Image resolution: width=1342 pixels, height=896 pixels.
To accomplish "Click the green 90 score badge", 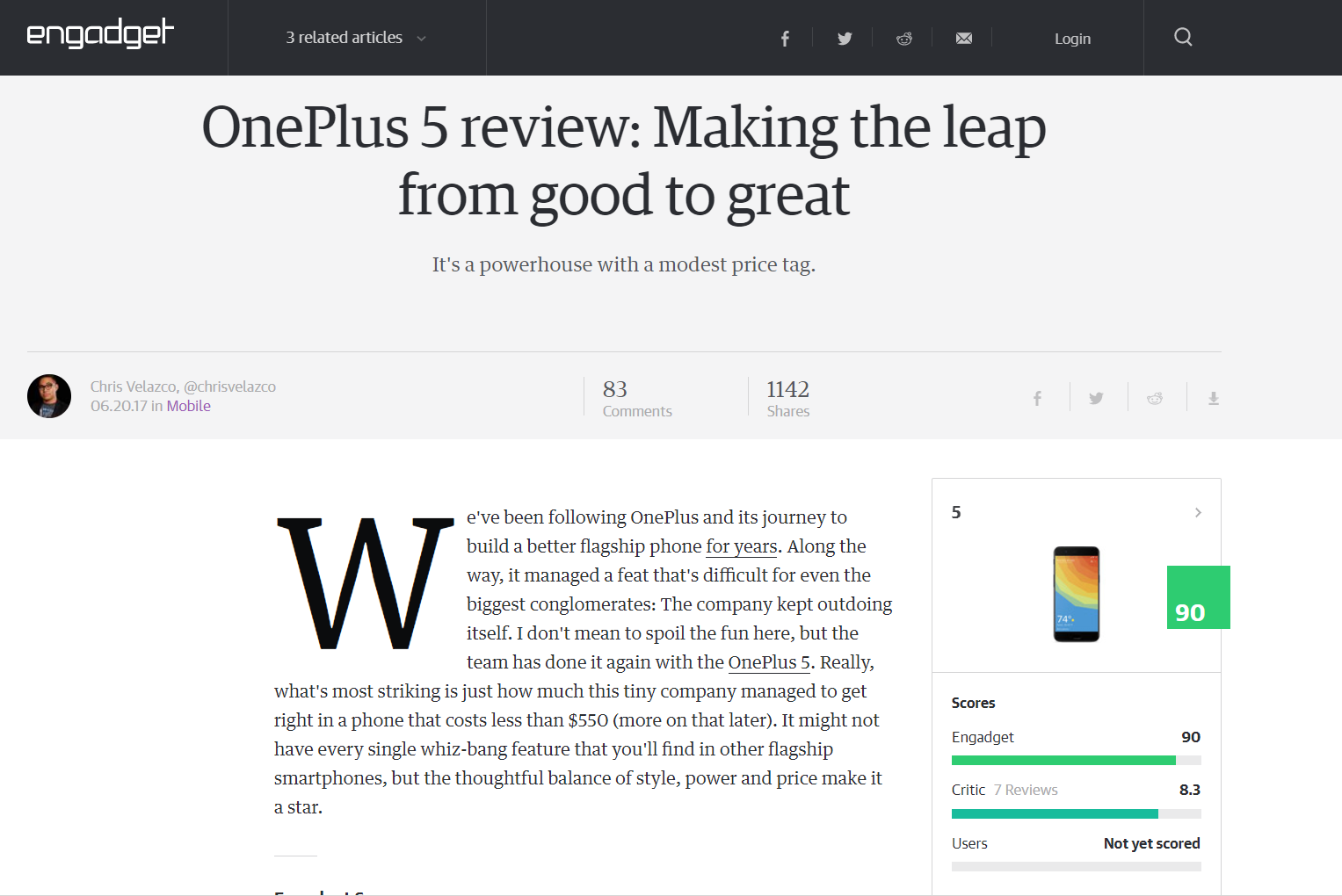I will click(1198, 597).
